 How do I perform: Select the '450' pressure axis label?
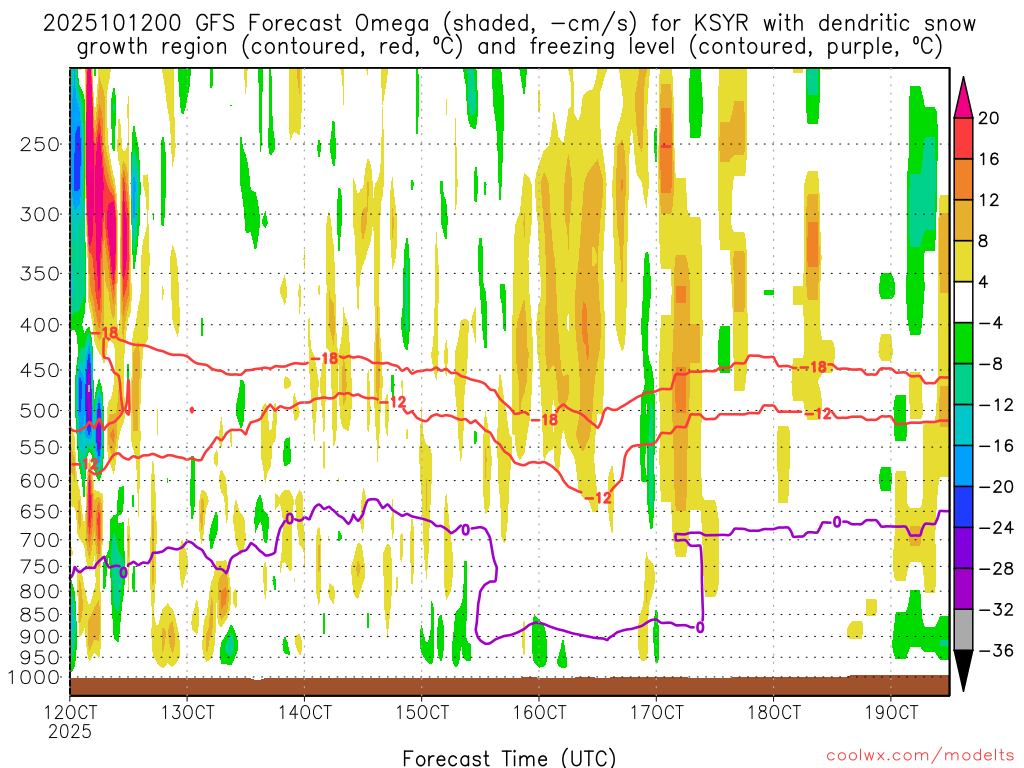point(40,370)
